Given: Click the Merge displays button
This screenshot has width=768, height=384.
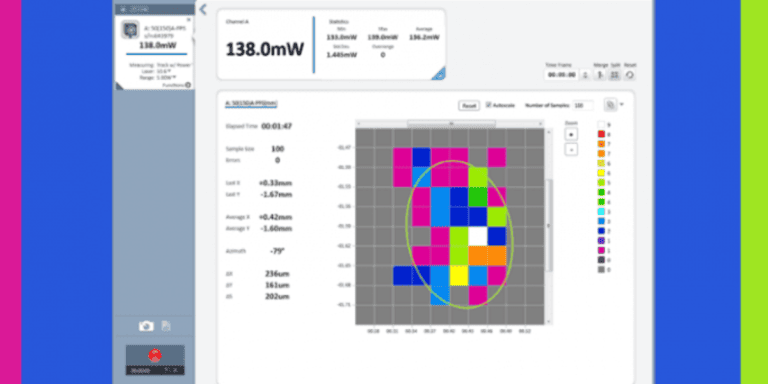Looking at the screenshot, I should click(600, 75).
